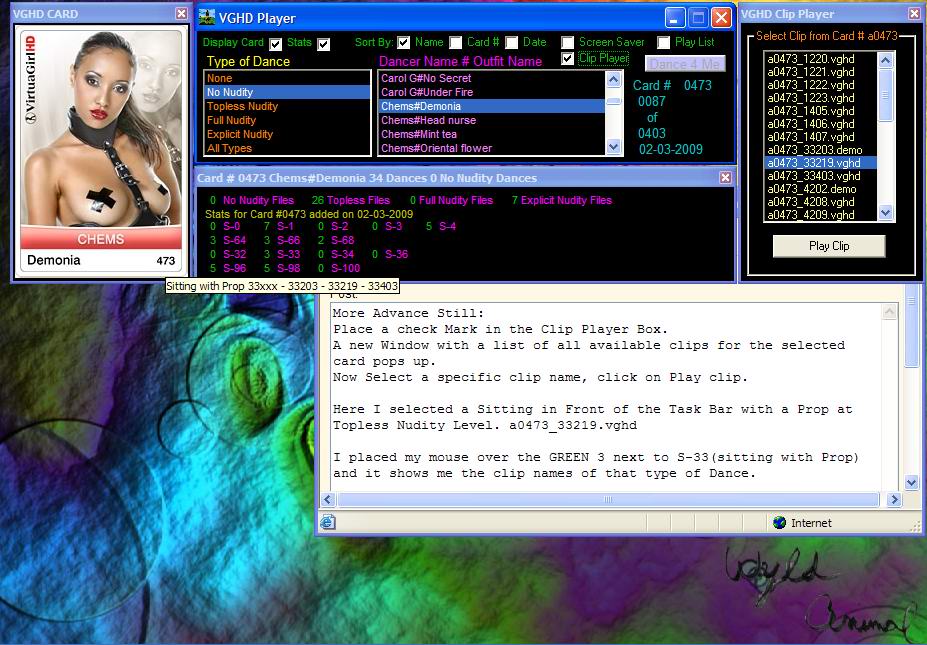Screen dimensions: 927x645
Task: Select clip a0473_33219.vghd
Action: point(821,163)
